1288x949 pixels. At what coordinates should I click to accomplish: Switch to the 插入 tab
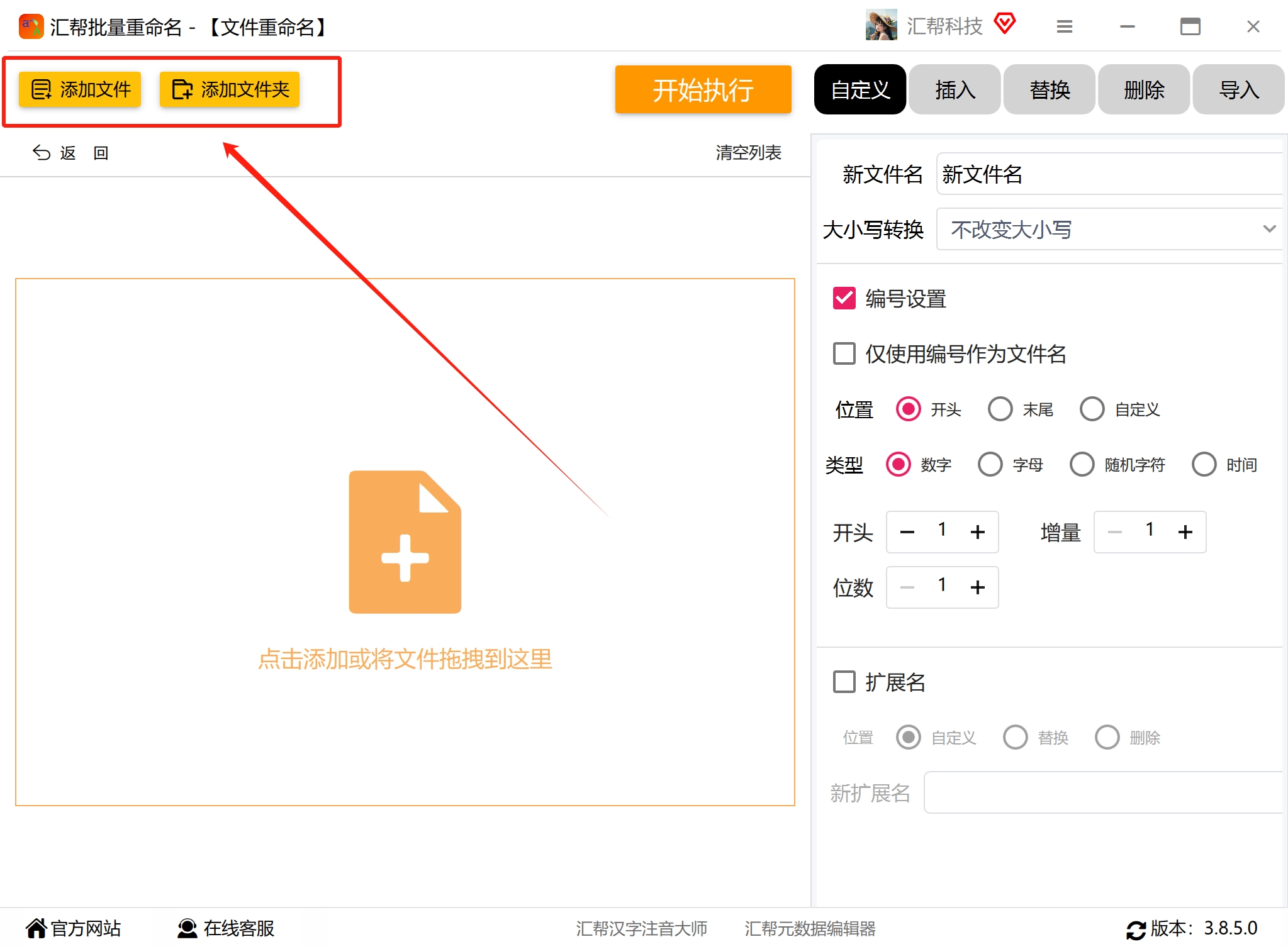pos(955,89)
